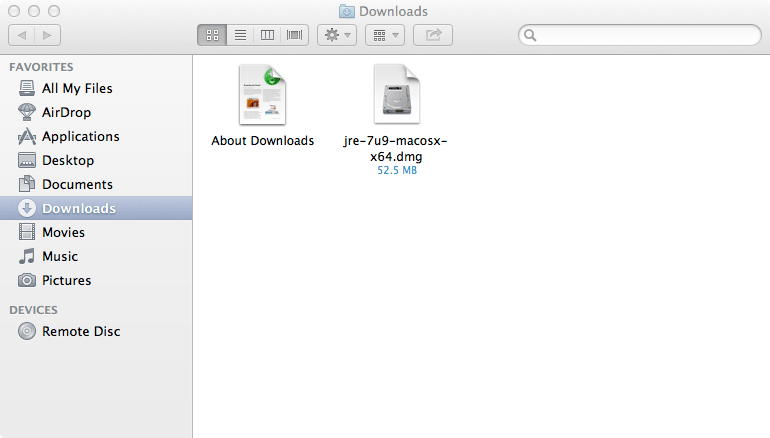Select the jre-7u9-macosx-x64.dmg disk image
This screenshot has height=438, width=770.
pyautogui.click(x=395, y=94)
